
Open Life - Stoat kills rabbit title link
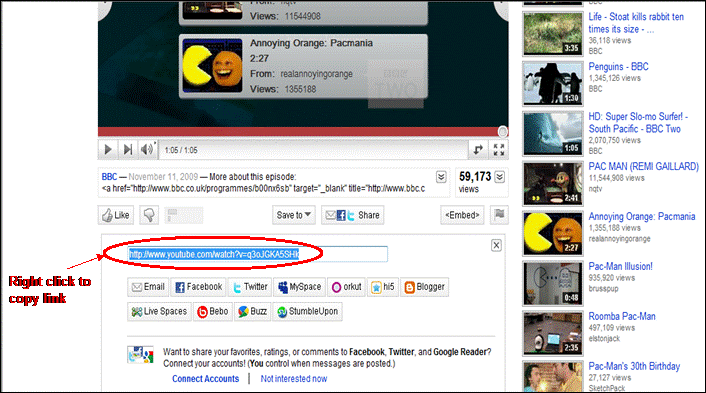[636, 23]
